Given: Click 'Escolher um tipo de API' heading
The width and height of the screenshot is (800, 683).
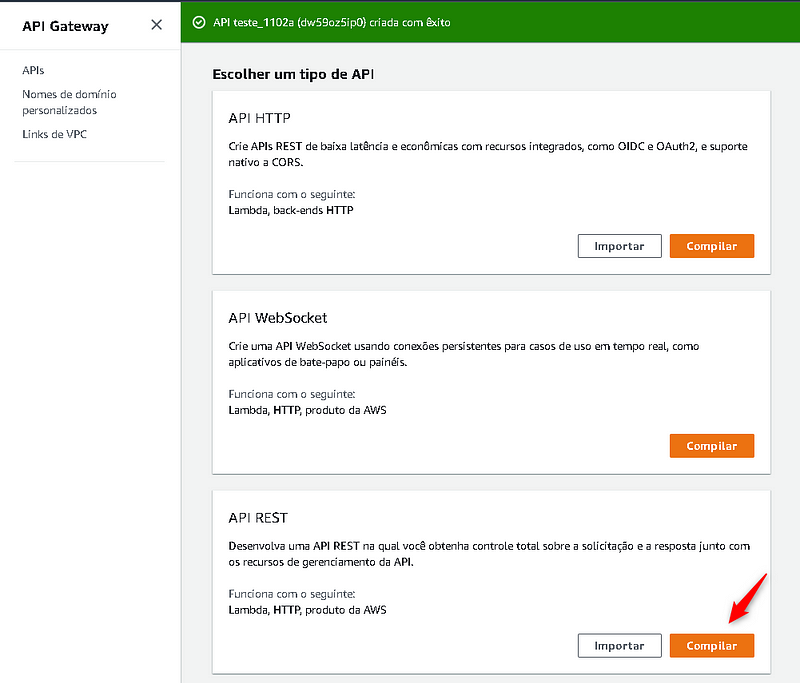Looking at the screenshot, I should click(x=293, y=74).
